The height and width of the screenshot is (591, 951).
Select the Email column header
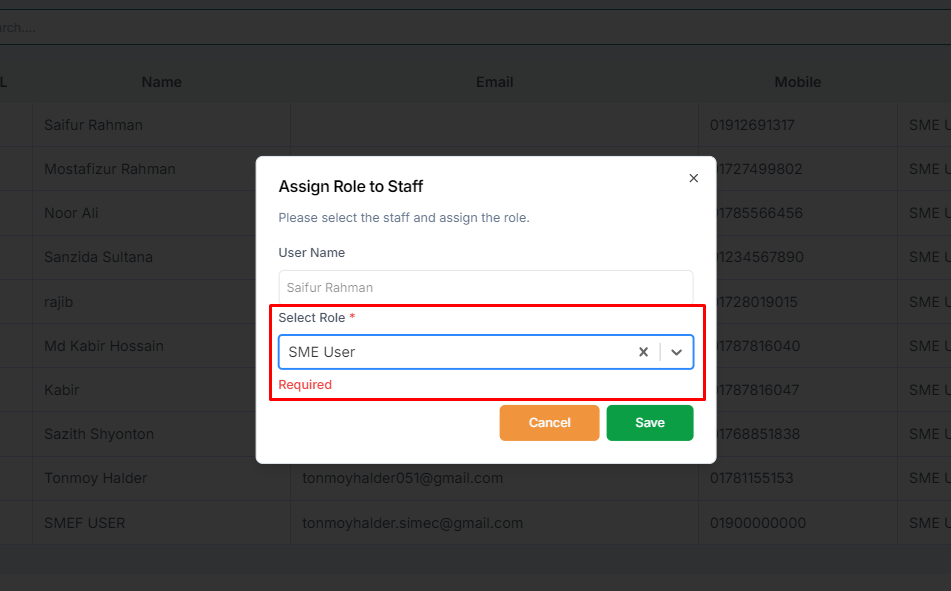coord(494,82)
